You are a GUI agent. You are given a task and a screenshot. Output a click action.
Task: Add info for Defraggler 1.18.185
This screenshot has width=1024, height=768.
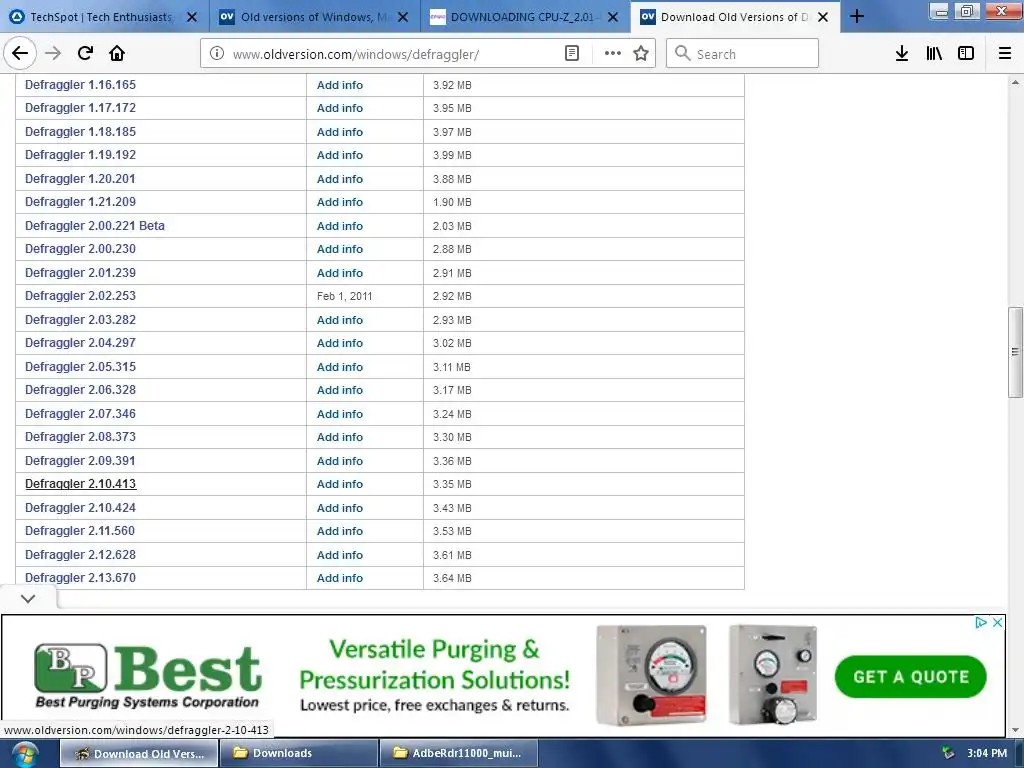(340, 132)
